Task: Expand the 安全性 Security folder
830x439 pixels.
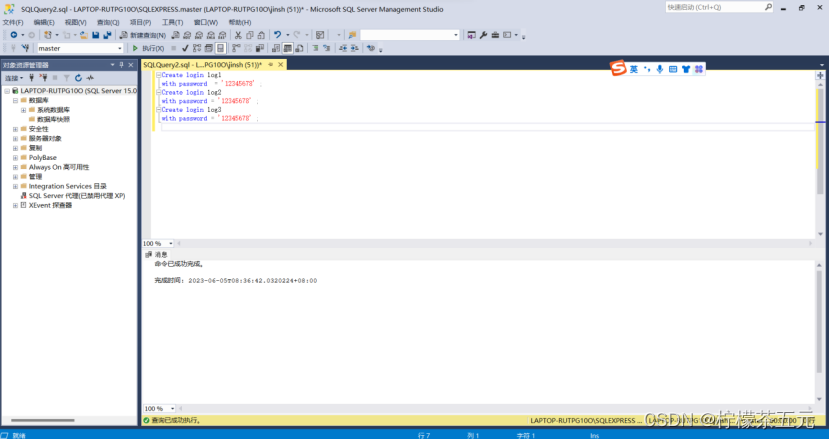Action: point(15,129)
